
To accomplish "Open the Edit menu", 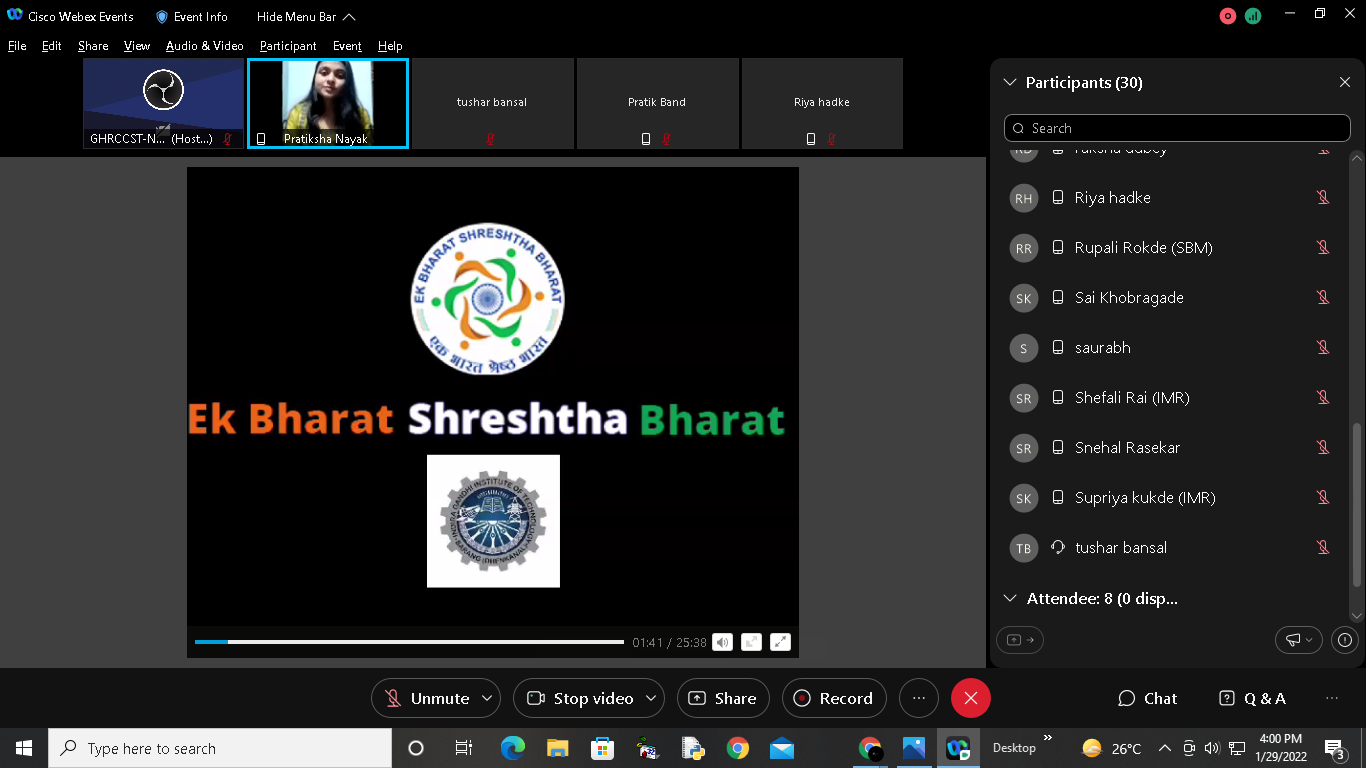I will pyautogui.click(x=51, y=46).
